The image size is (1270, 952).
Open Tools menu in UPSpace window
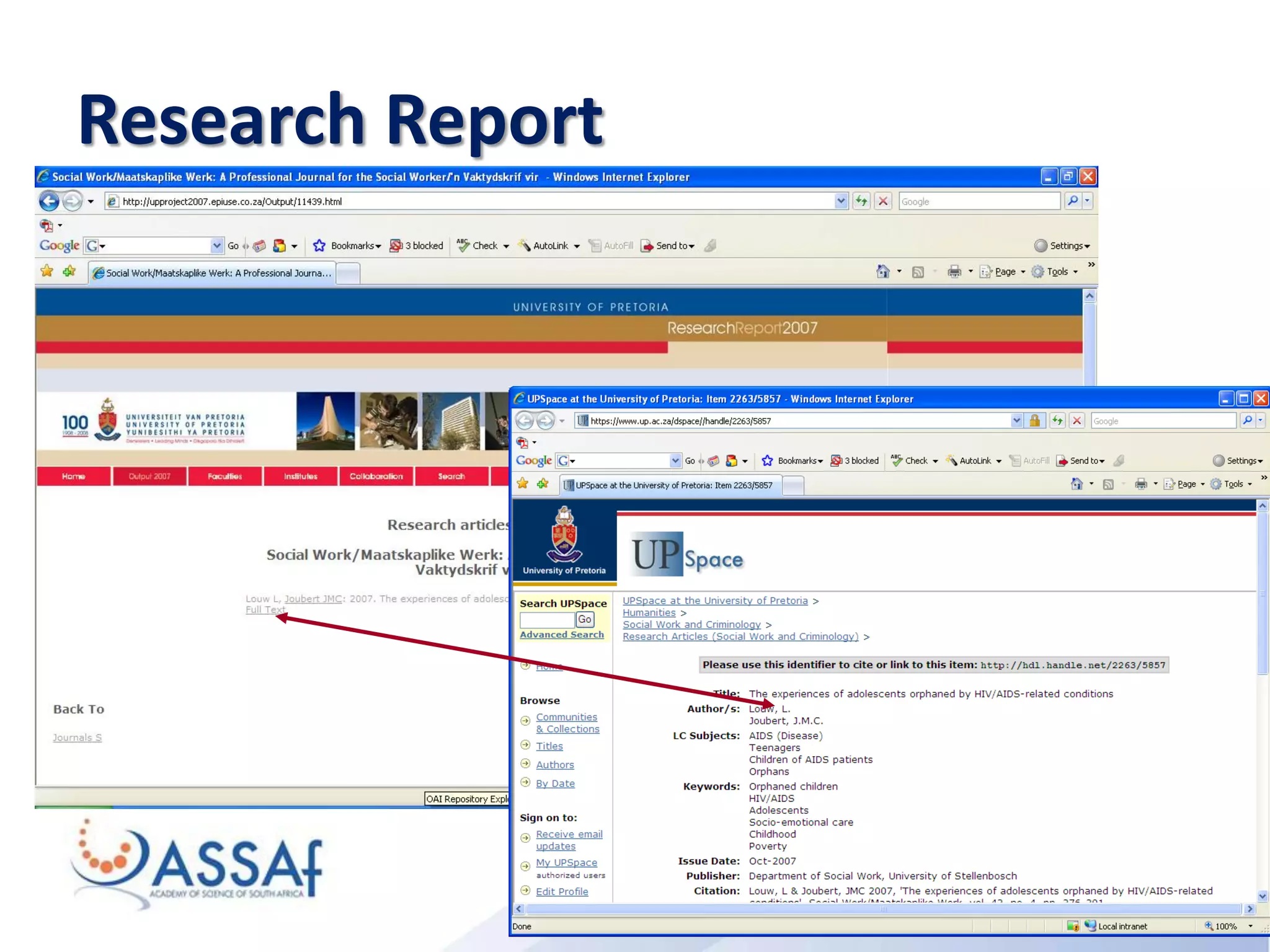tap(1231, 484)
